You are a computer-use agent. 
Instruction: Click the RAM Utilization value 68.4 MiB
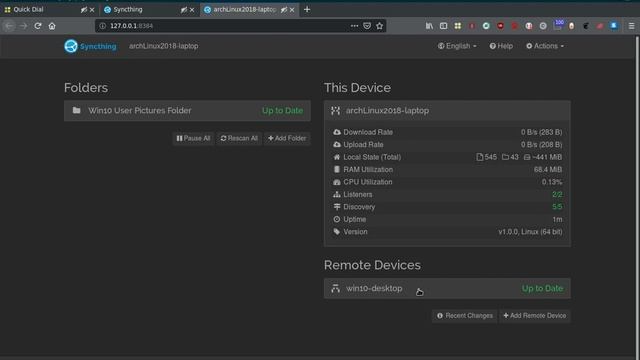(x=548, y=169)
